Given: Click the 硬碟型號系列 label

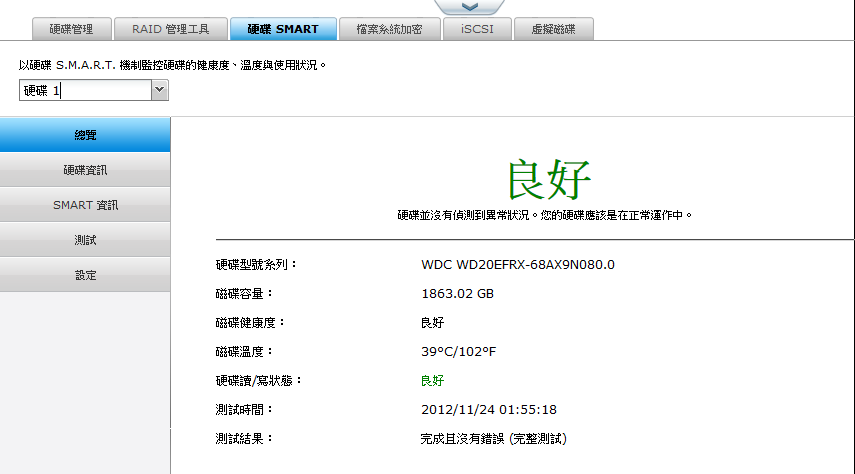Looking at the screenshot, I should click(256, 265).
